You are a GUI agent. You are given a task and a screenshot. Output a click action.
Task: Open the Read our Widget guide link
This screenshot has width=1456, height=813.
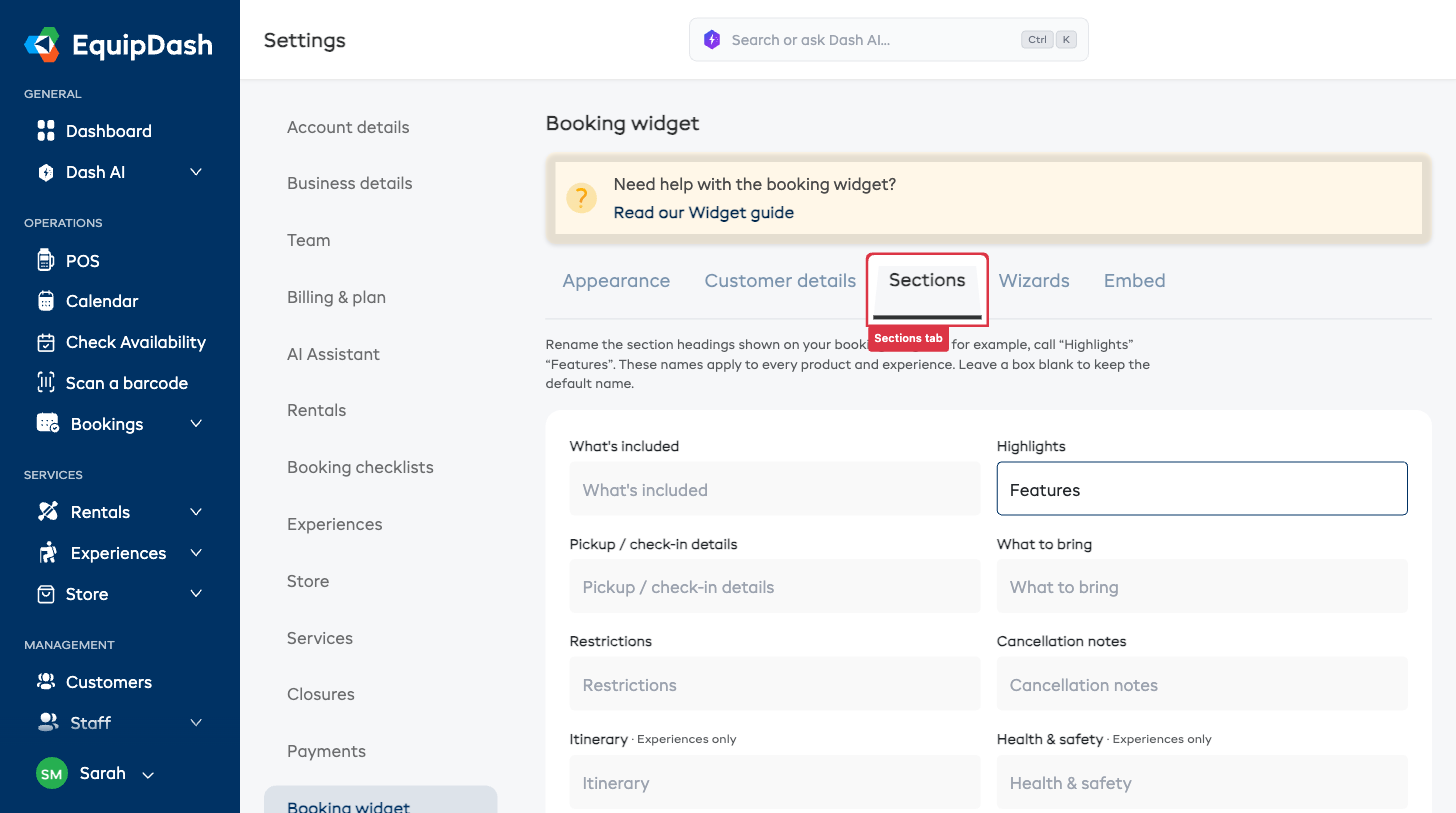point(703,212)
